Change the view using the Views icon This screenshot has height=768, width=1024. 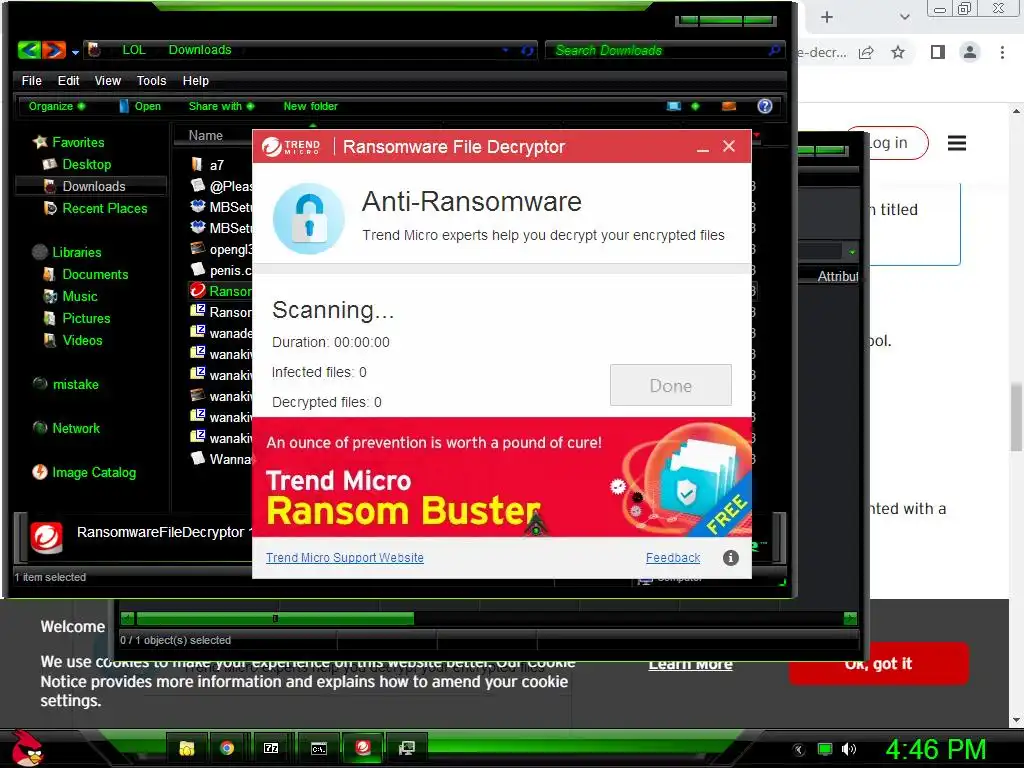coord(674,106)
